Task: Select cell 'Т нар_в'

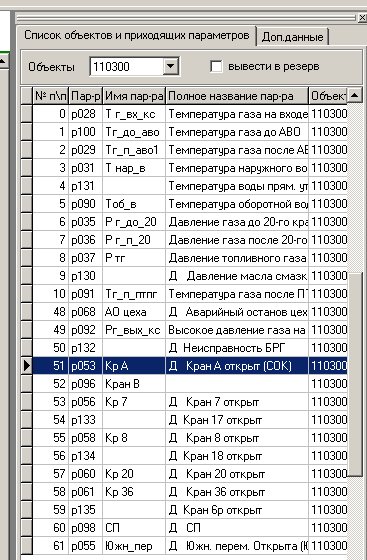Action: pyautogui.click(x=134, y=168)
